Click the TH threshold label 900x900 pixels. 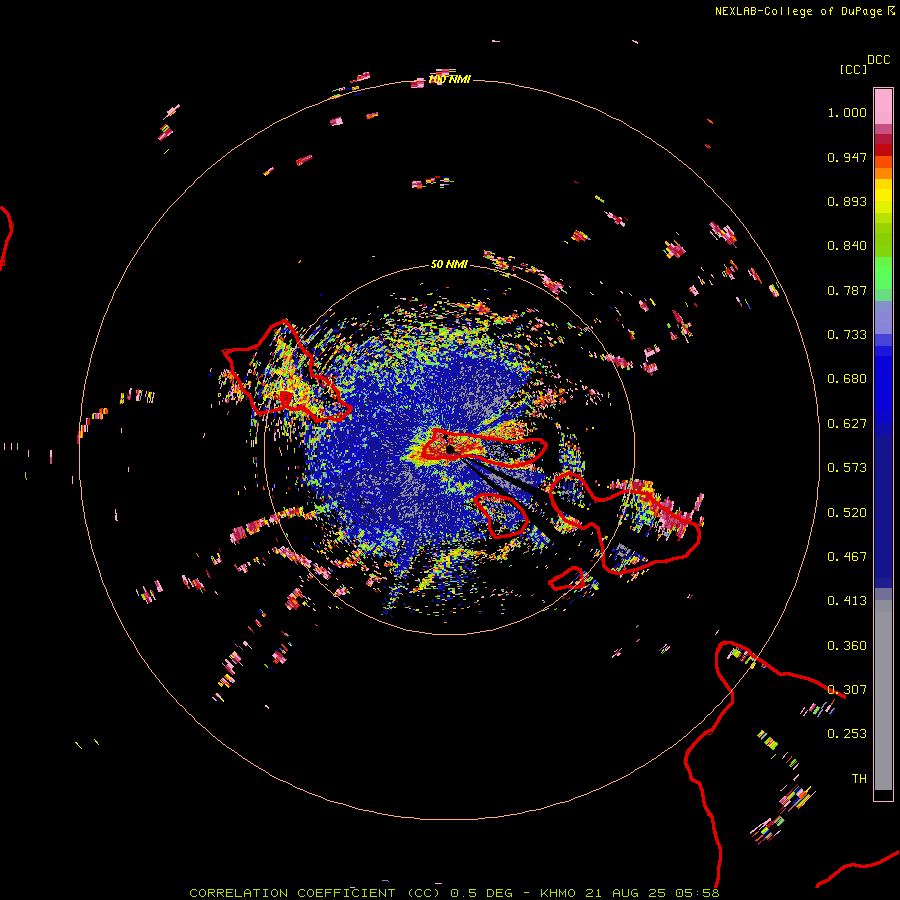point(859,779)
